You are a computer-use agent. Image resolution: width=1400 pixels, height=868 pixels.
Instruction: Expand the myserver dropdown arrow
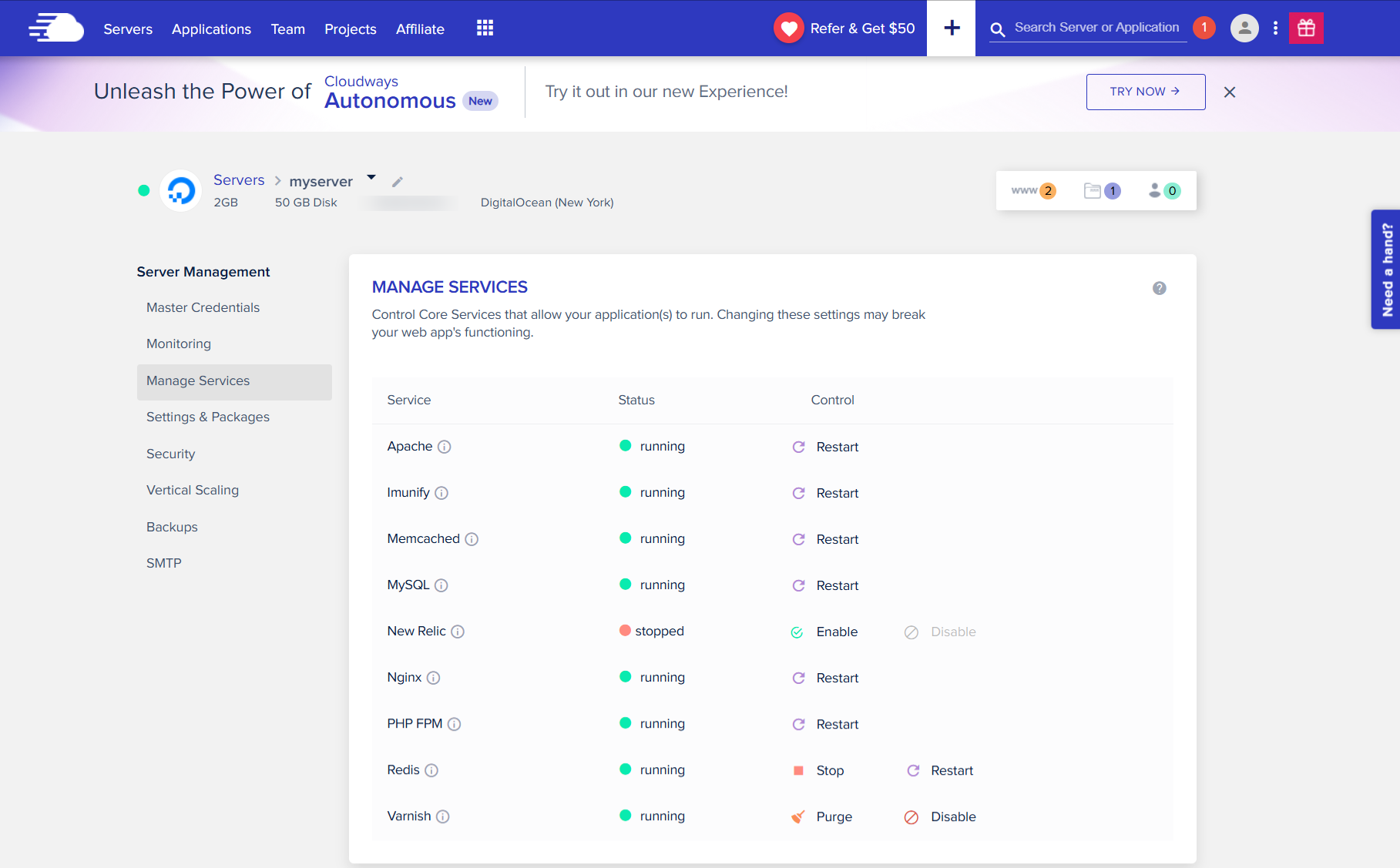tap(371, 177)
